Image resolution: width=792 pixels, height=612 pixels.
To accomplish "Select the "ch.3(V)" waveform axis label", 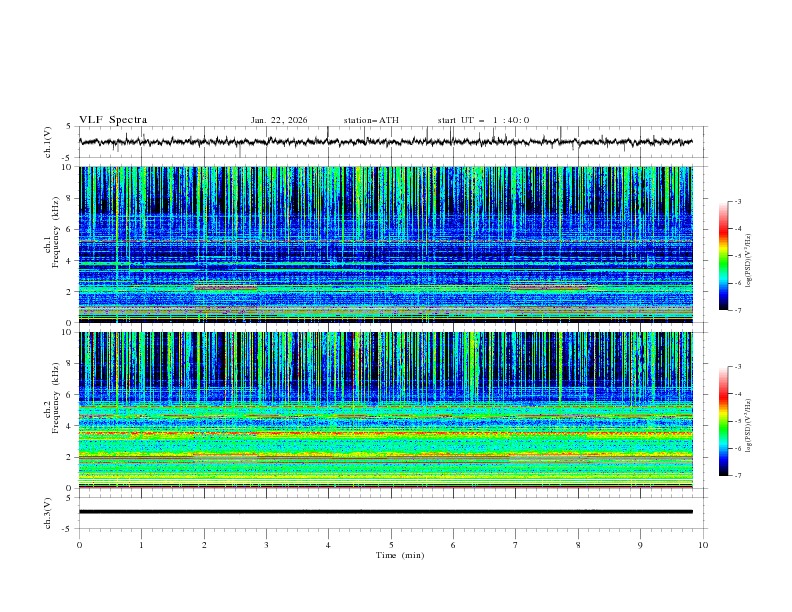I will click(x=49, y=511).
